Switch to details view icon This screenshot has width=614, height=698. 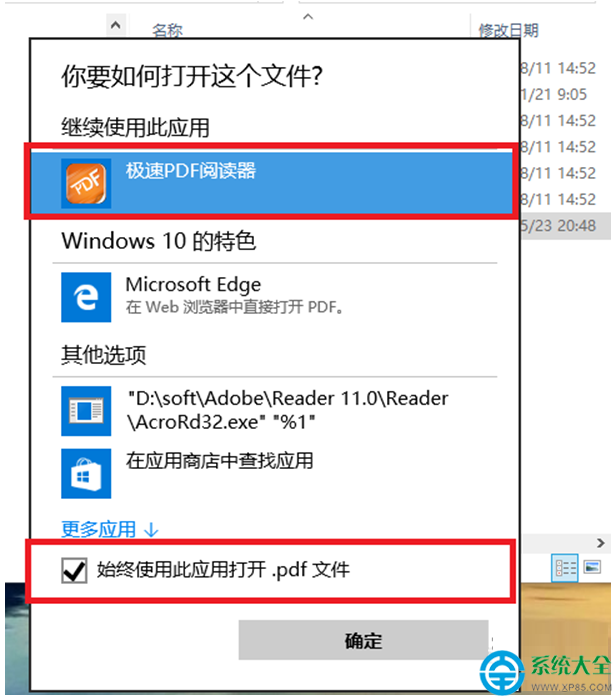(565, 568)
